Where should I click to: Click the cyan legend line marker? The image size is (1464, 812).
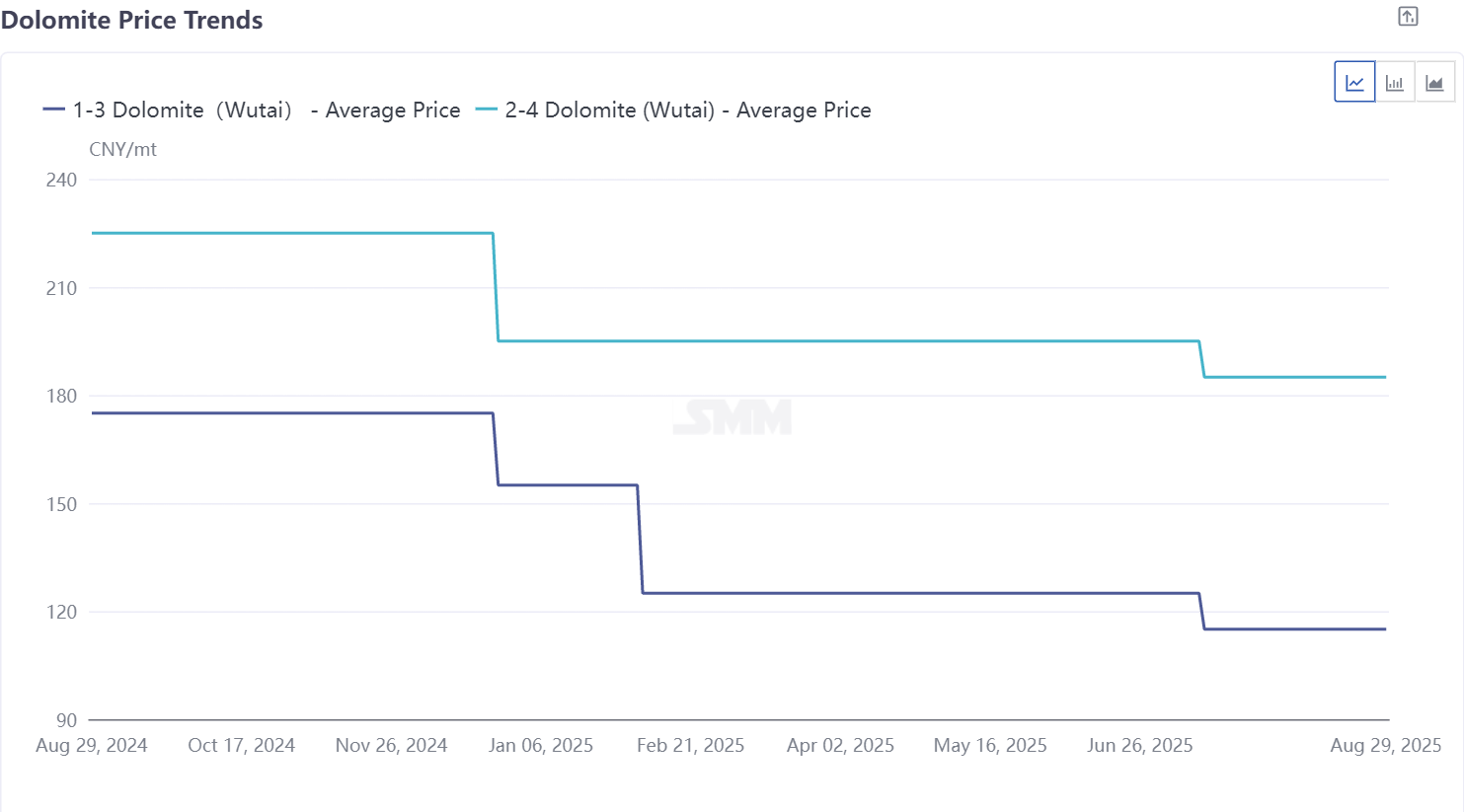[x=486, y=110]
